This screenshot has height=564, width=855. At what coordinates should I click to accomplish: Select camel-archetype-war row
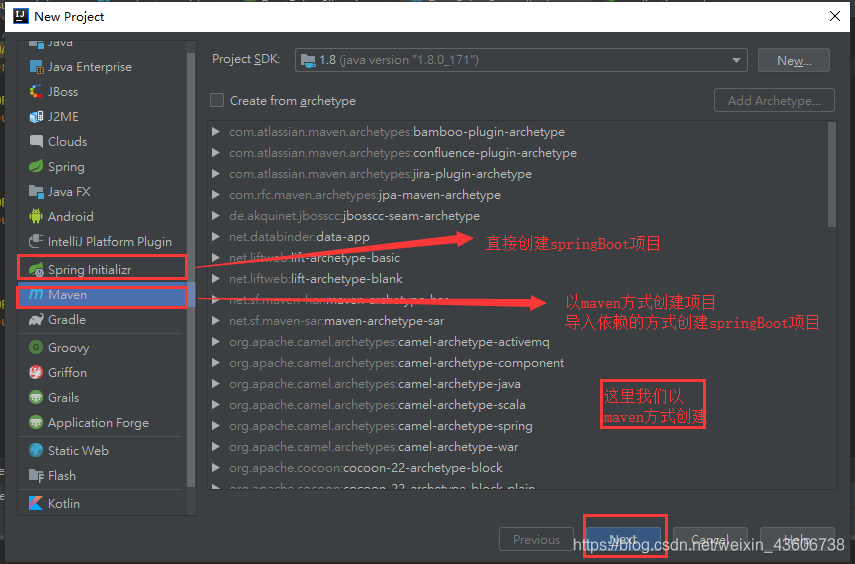pos(518,447)
